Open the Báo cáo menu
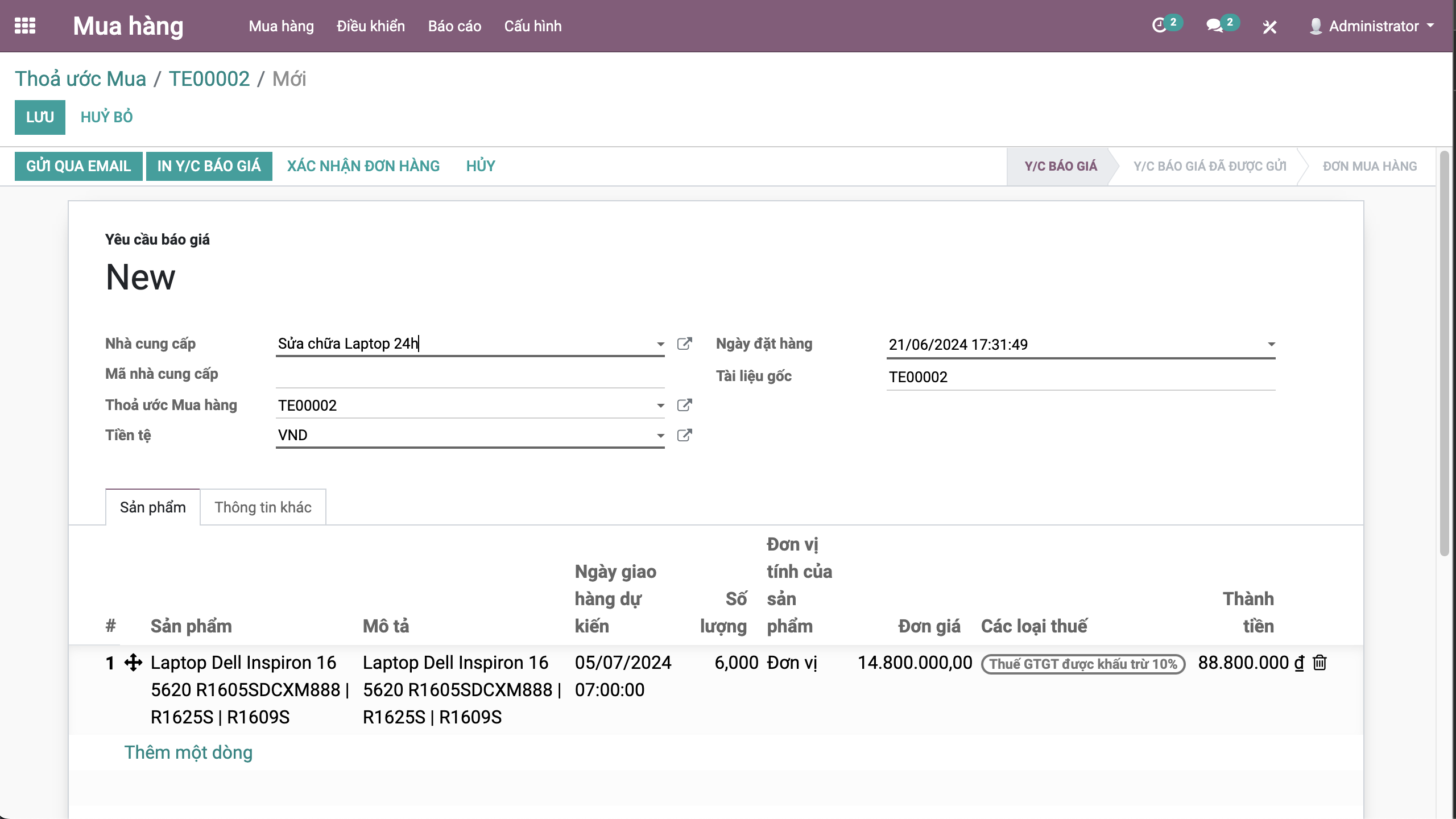The height and width of the screenshot is (819, 1456). click(x=454, y=26)
